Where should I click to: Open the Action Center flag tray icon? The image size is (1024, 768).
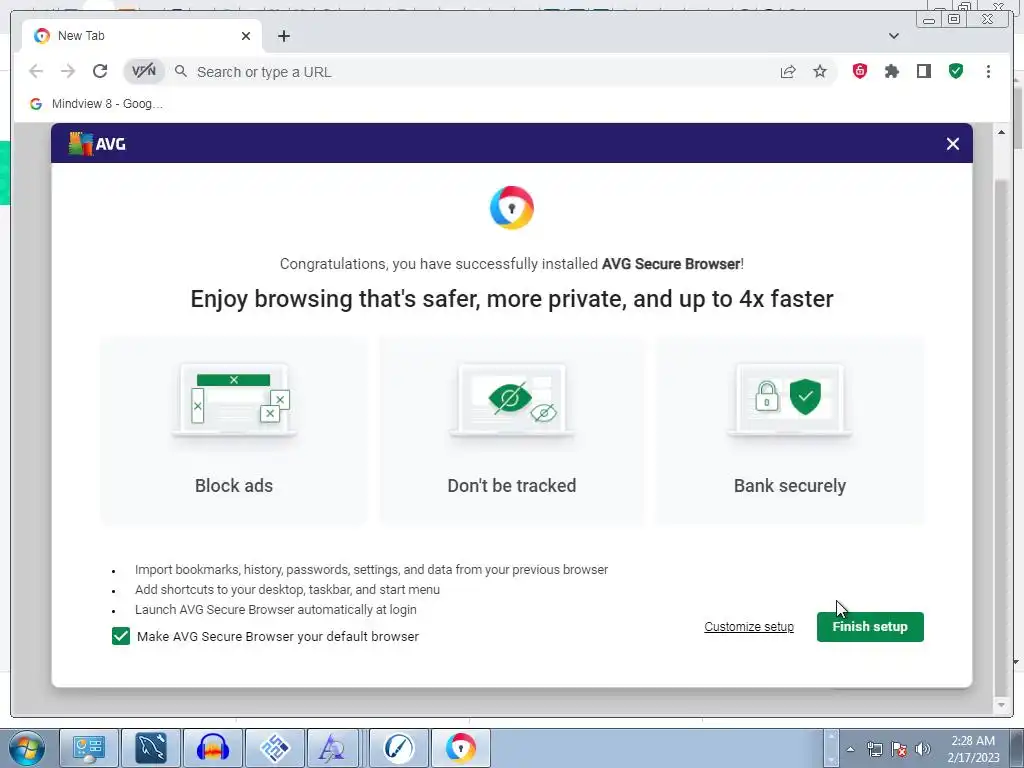click(899, 749)
